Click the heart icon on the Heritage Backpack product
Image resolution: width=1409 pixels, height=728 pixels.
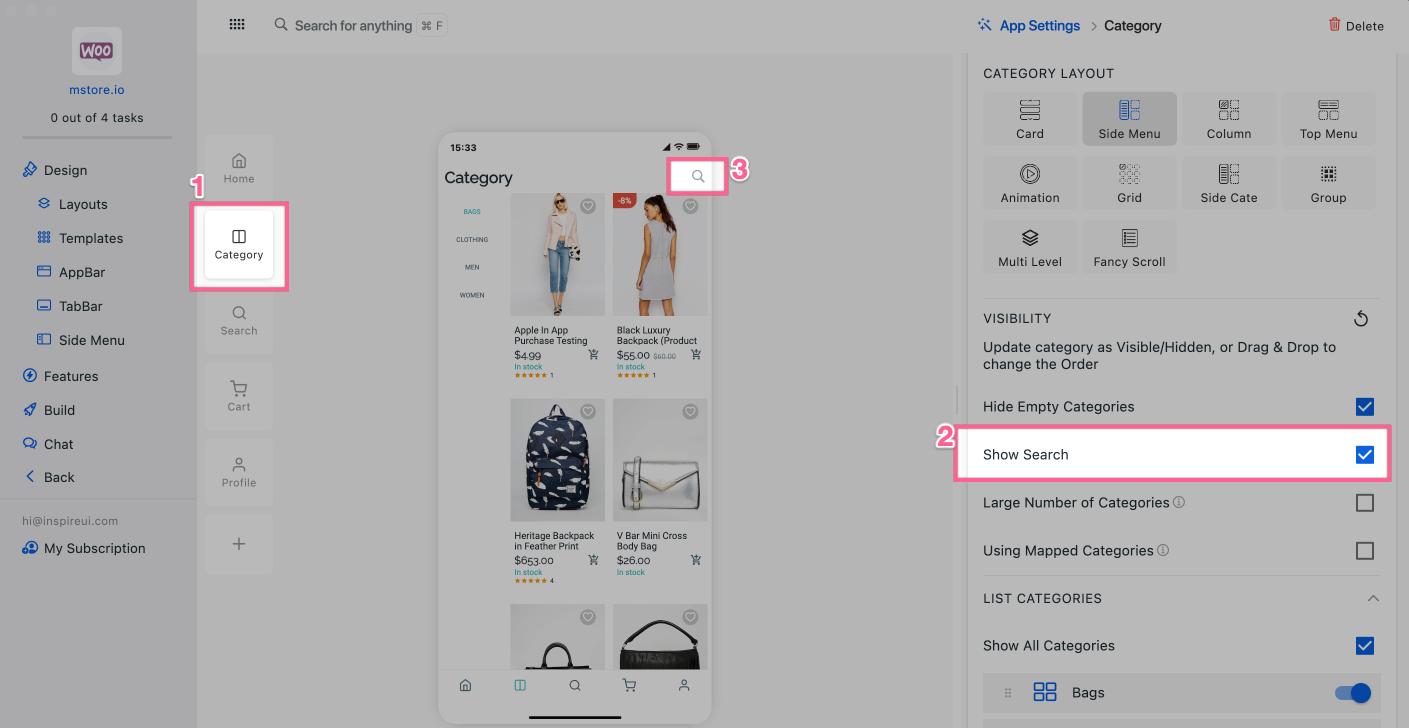pyautogui.click(x=588, y=412)
